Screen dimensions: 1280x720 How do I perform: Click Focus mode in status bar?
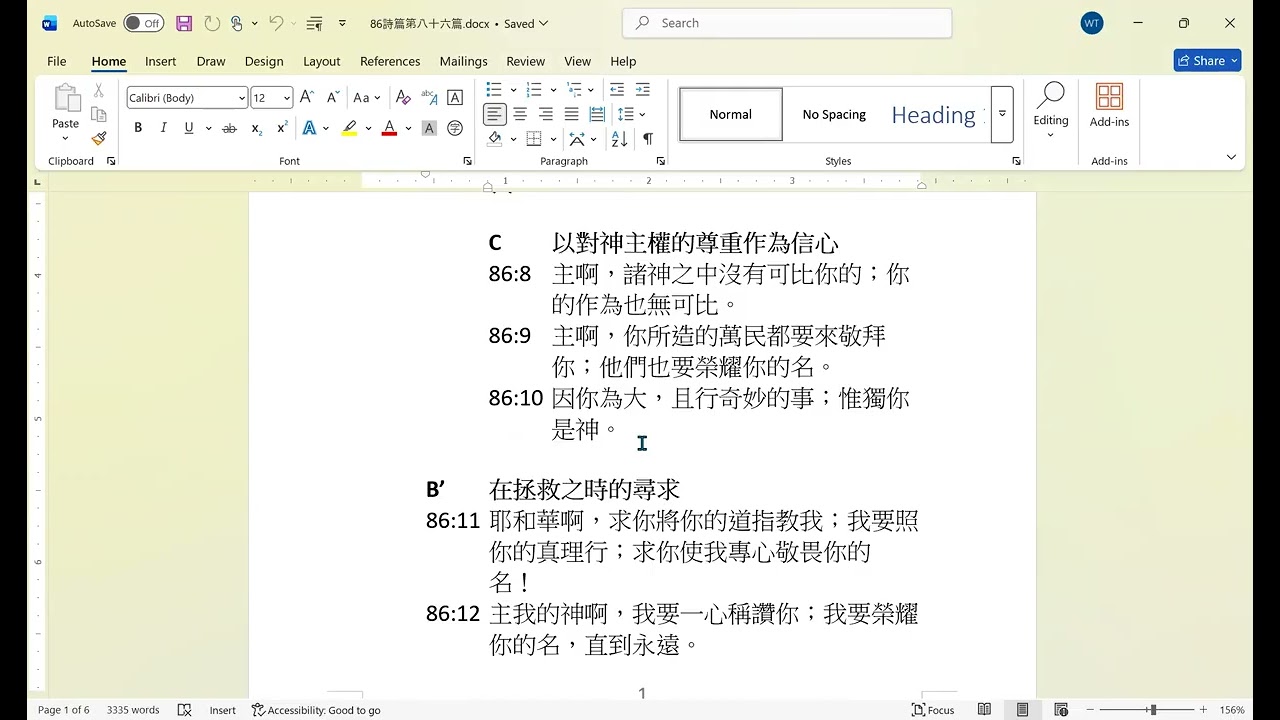pos(933,710)
